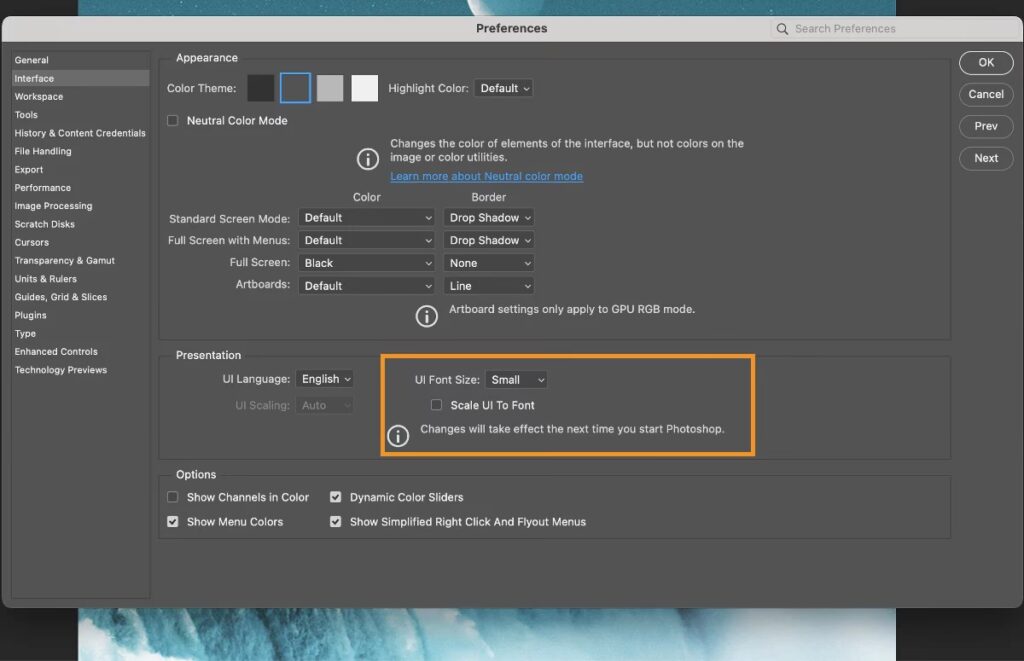Toggle the Scale UI To Font checkbox
This screenshot has width=1024, height=661.
tap(436, 405)
